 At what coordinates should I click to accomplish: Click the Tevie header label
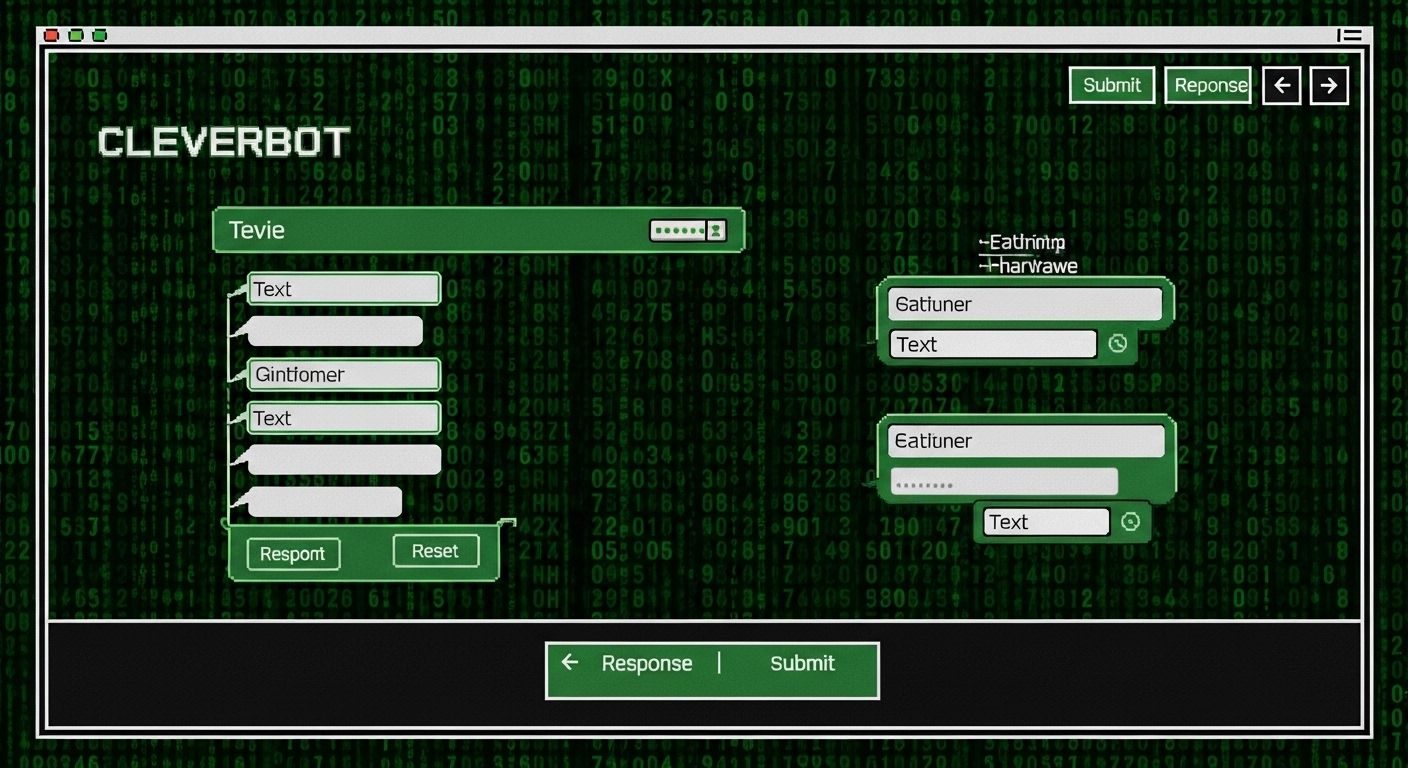(x=257, y=231)
